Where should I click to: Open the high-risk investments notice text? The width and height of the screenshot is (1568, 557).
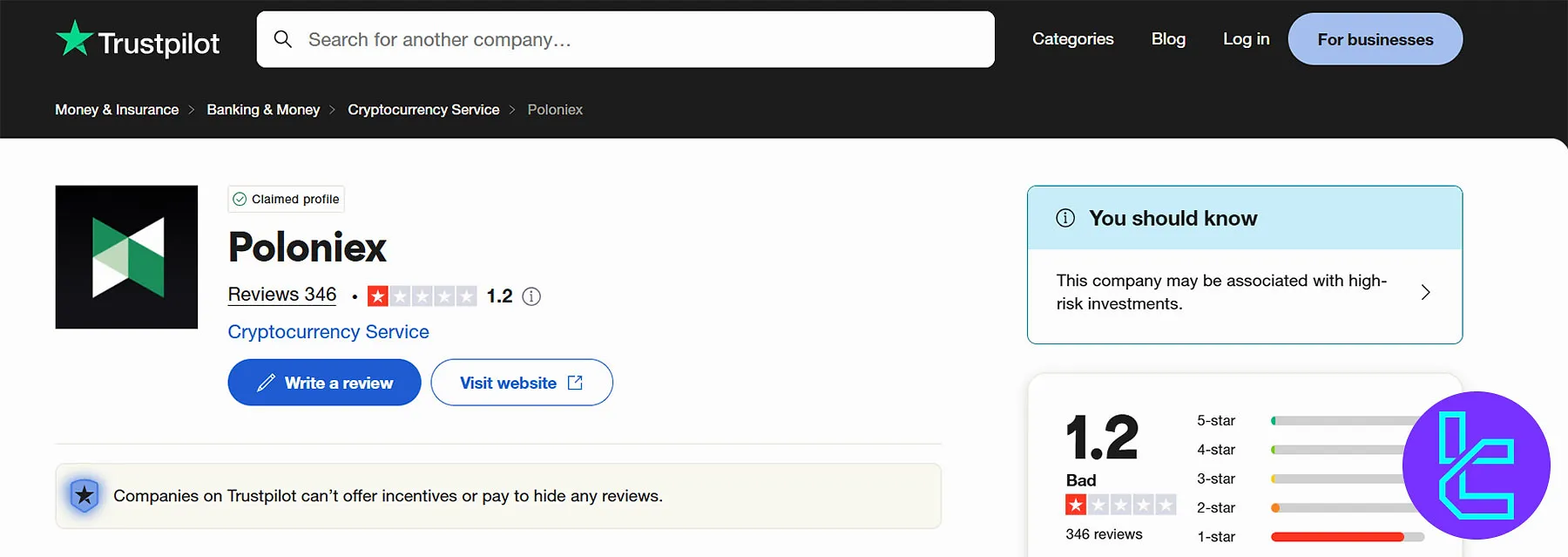click(1221, 292)
